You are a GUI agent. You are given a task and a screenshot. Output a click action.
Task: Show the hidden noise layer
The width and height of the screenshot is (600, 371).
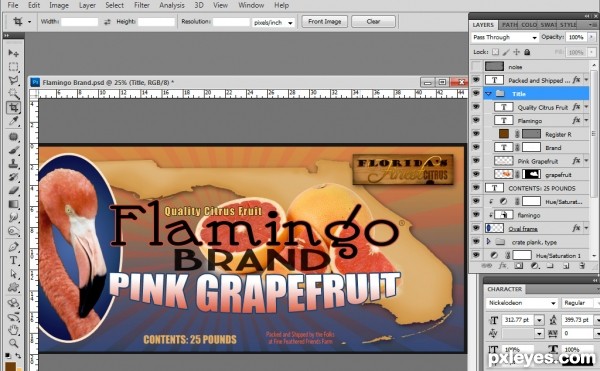476,67
